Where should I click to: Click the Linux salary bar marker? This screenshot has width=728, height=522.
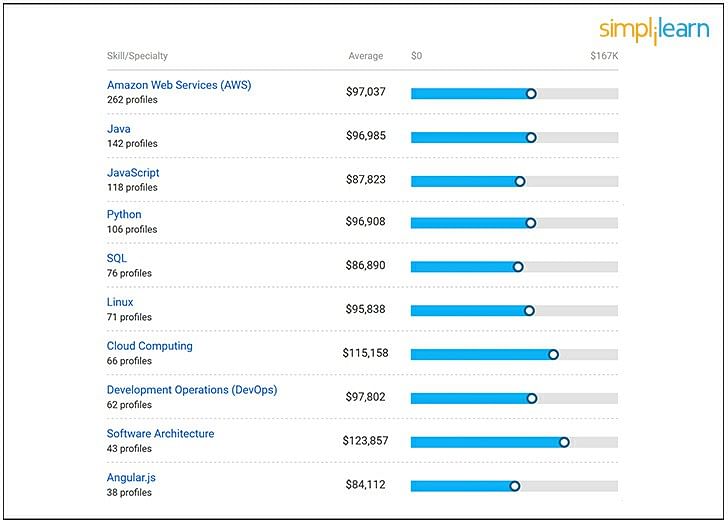(529, 310)
